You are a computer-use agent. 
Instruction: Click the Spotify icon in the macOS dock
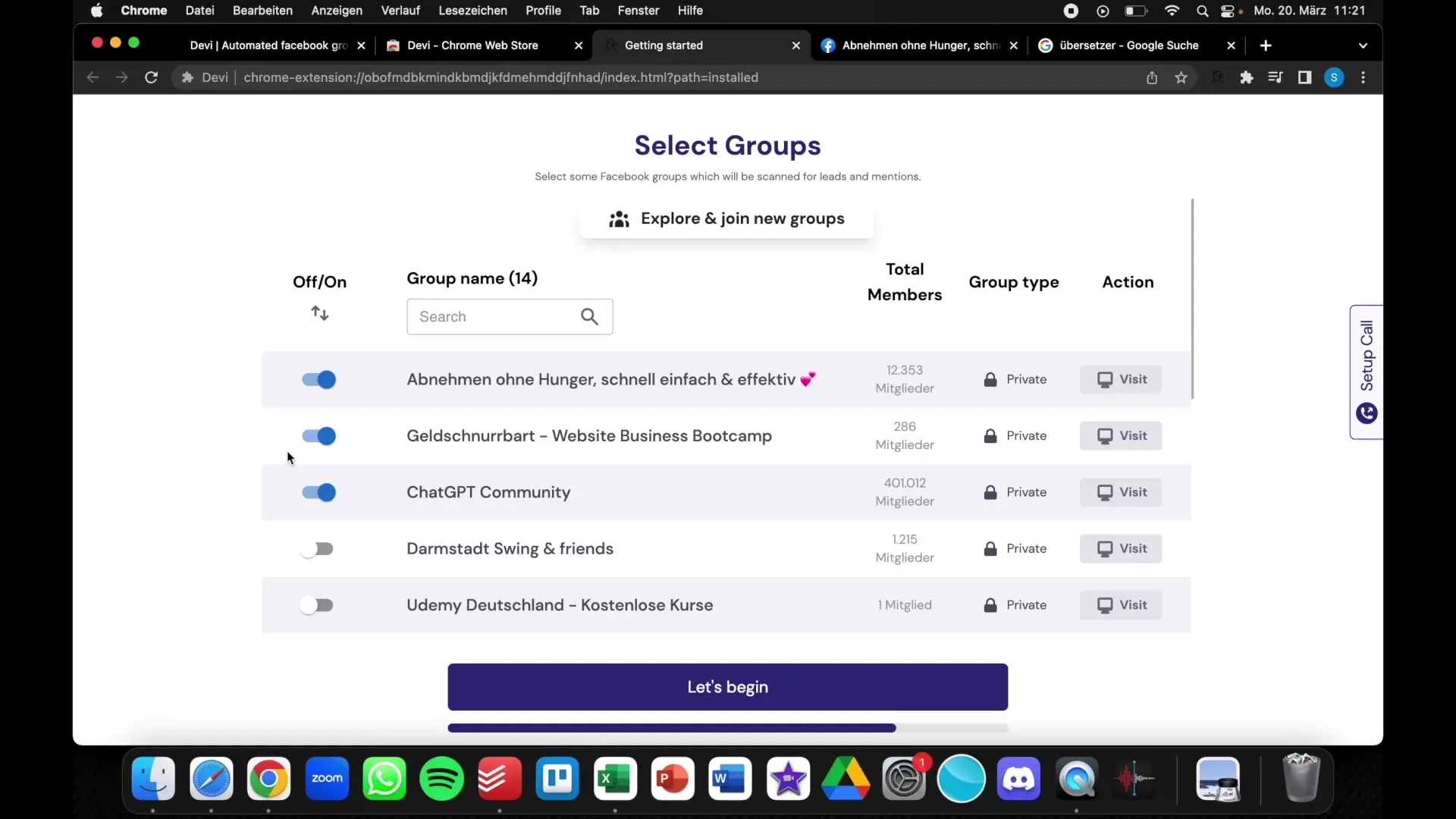tap(441, 777)
